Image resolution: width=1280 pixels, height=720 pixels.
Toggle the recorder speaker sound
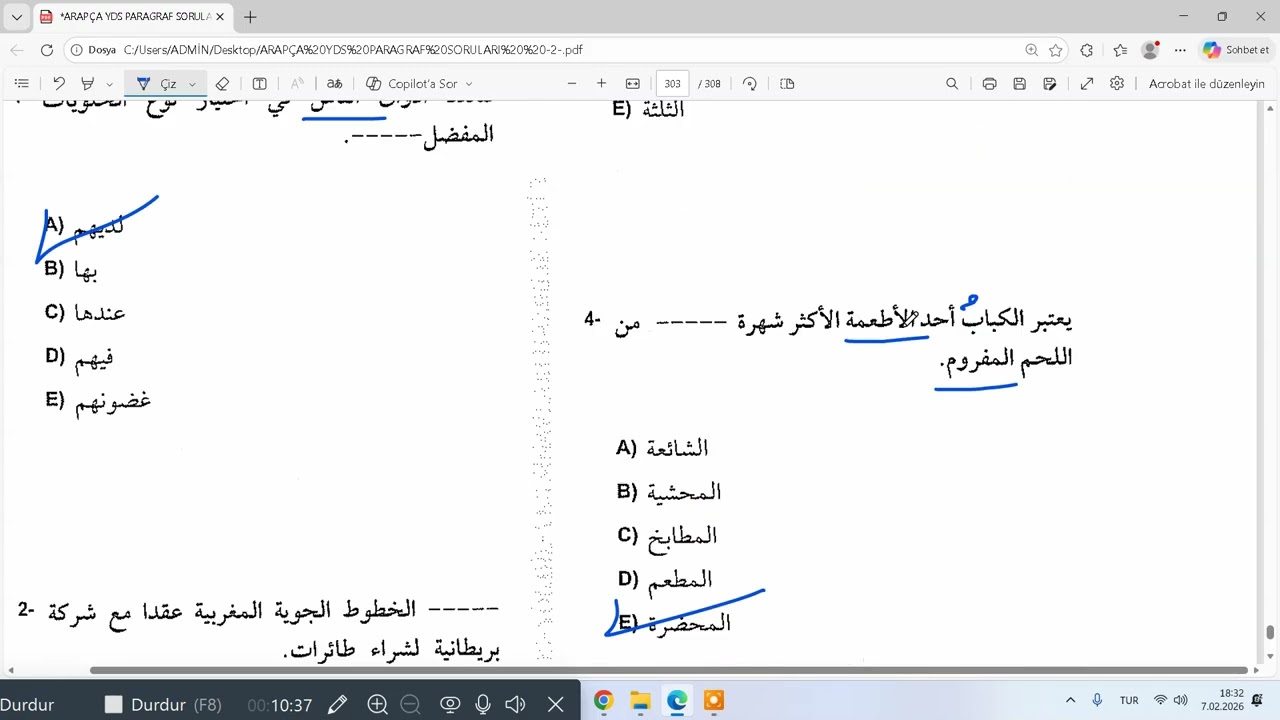pyautogui.click(x=515, y=705)
